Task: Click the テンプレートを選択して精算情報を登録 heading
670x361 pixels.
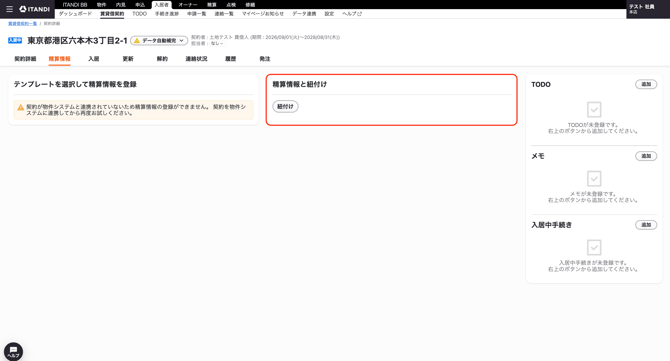Action: [75, 84]
